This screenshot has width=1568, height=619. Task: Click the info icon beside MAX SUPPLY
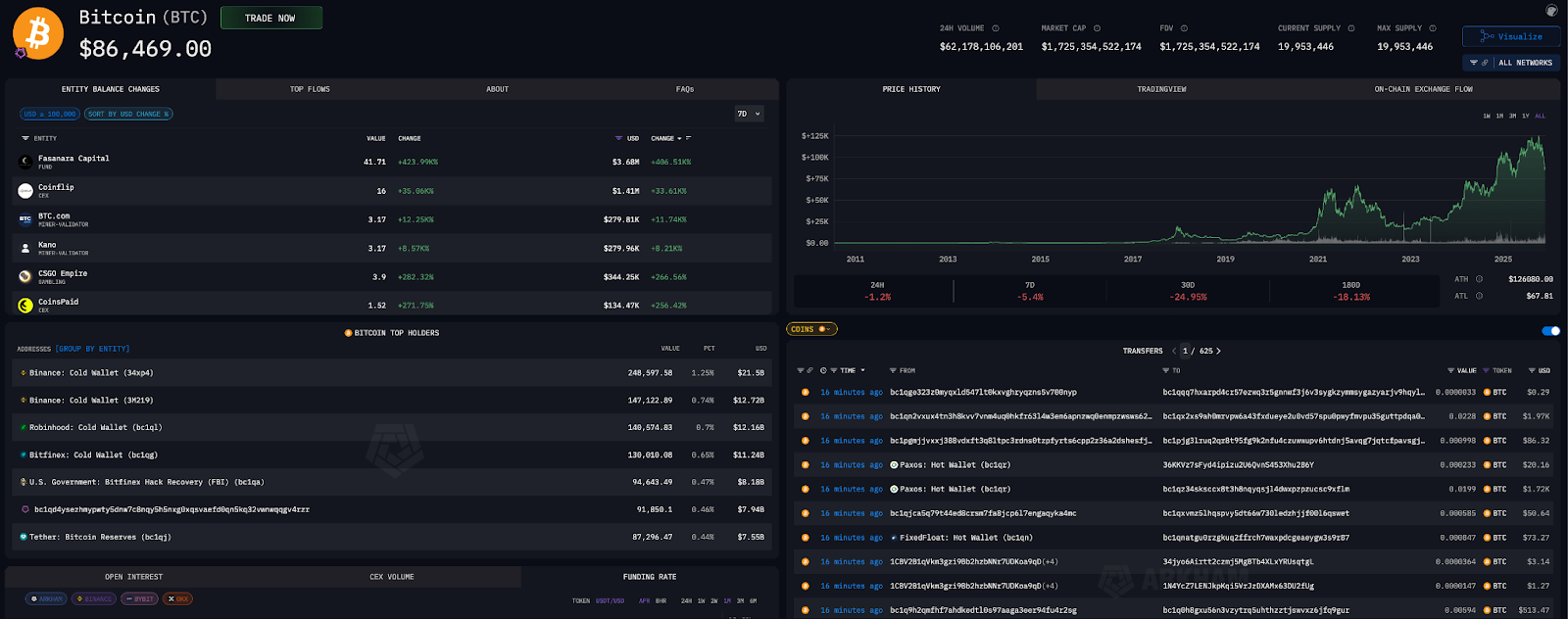[x=1433, y=28]
